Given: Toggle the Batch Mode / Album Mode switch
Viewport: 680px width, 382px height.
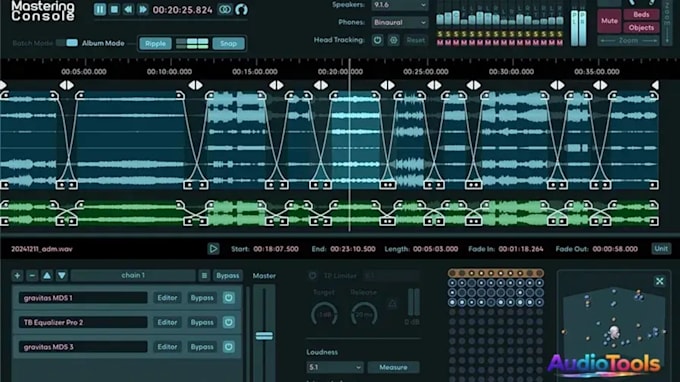Looking at the screenshot, I should (x=67, y=43).
